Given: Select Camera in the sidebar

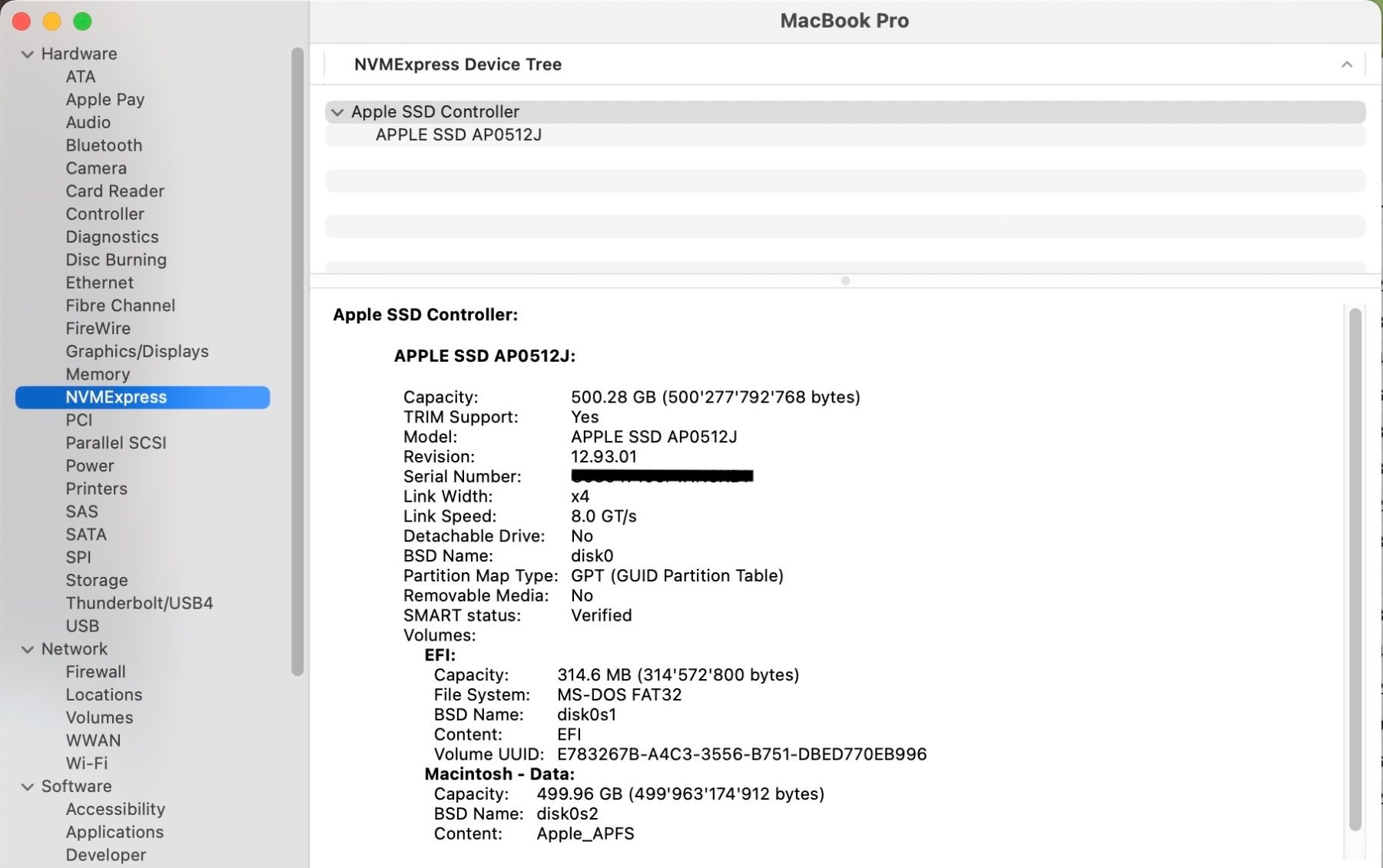Looking at the screenshot, I should pos(96,168).
